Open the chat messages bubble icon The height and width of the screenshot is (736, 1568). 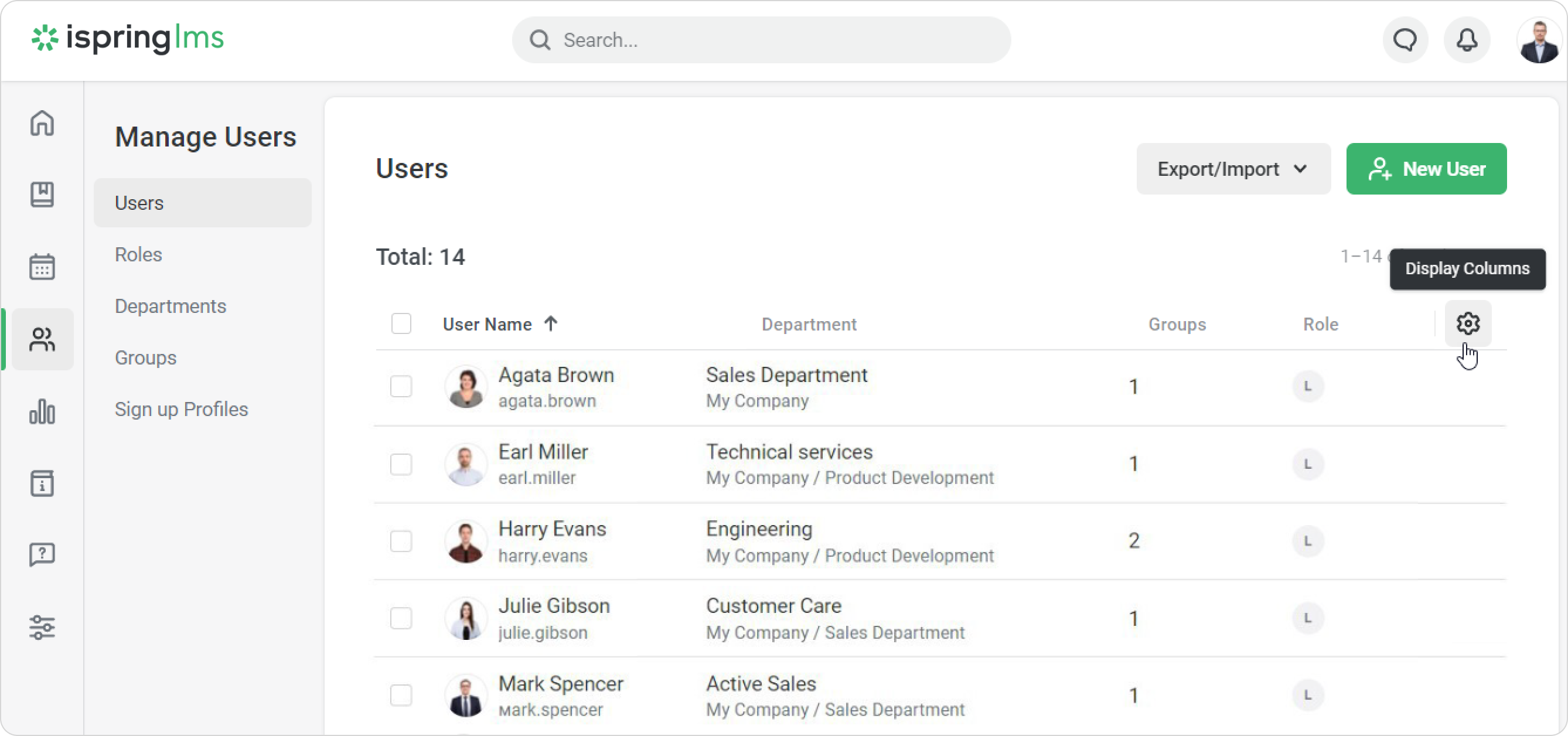pos(1406,40)
